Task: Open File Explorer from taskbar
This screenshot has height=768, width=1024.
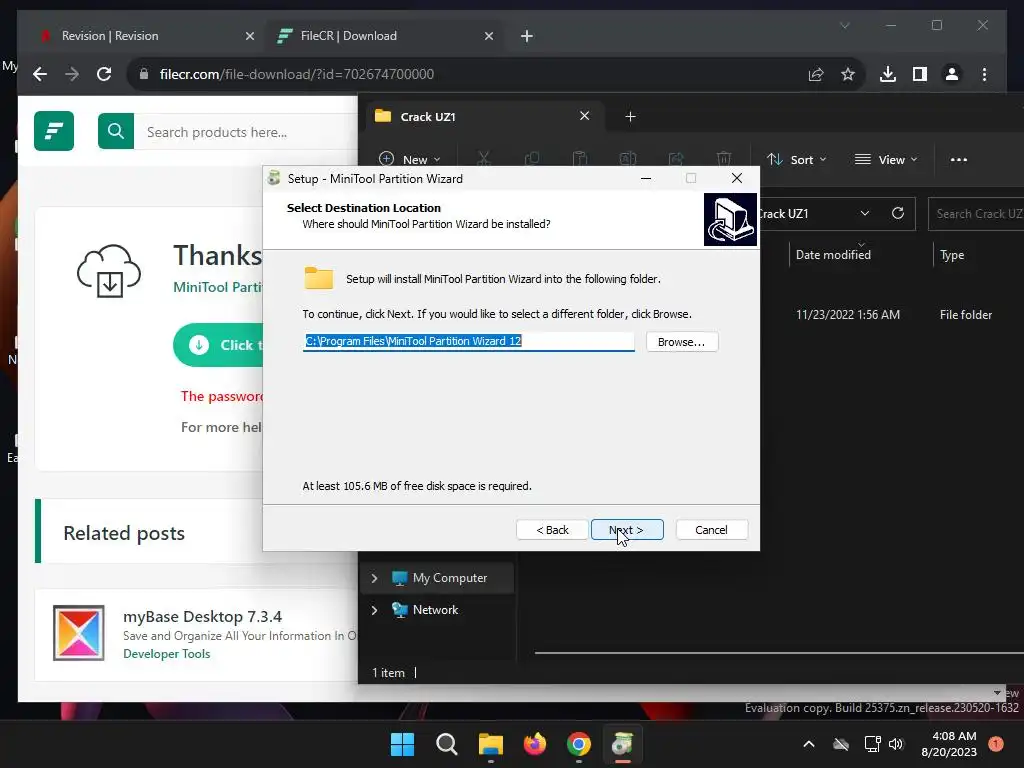Action: point(490,744)
